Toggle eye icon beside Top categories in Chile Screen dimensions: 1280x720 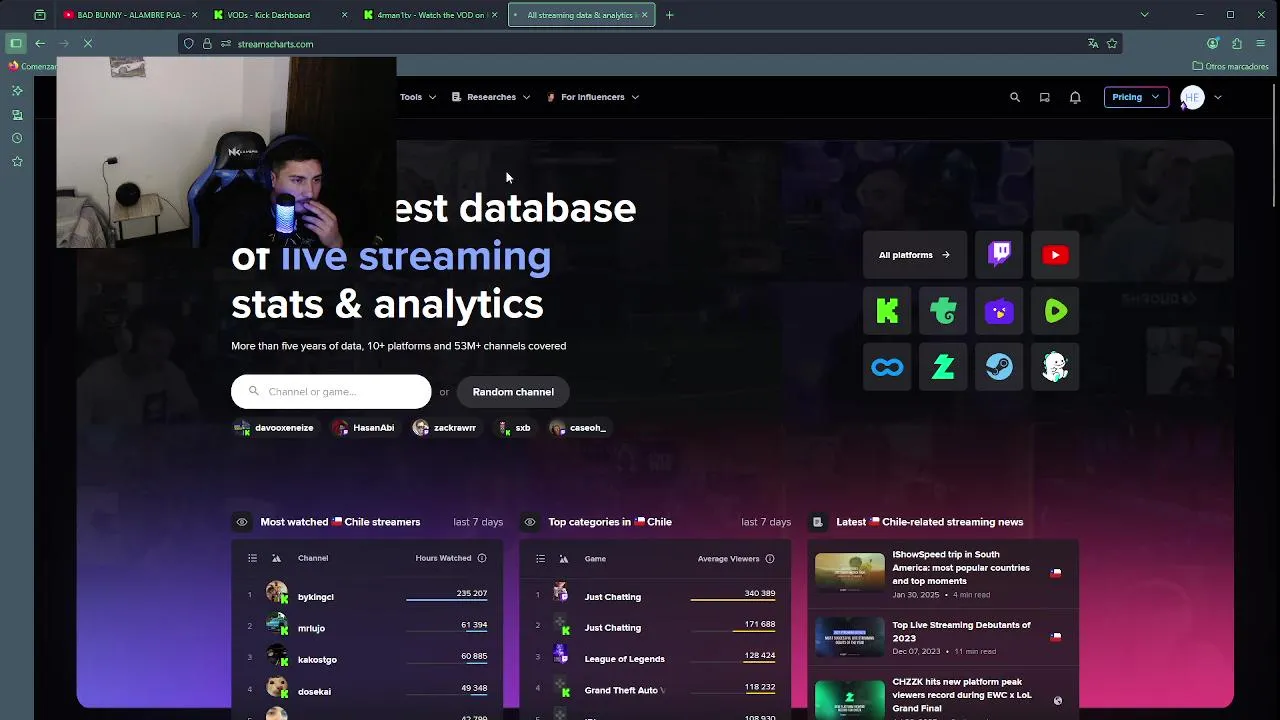(530, 522)
